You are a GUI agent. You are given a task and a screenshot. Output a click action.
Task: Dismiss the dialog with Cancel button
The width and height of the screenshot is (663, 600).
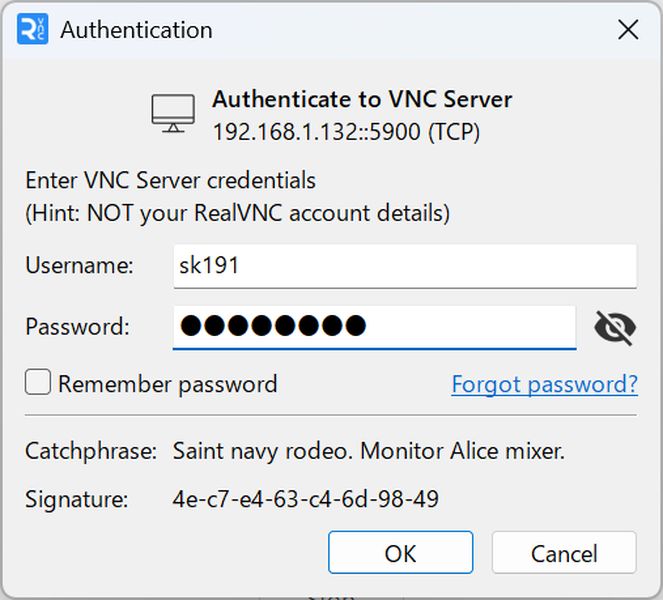coord(564,553)
